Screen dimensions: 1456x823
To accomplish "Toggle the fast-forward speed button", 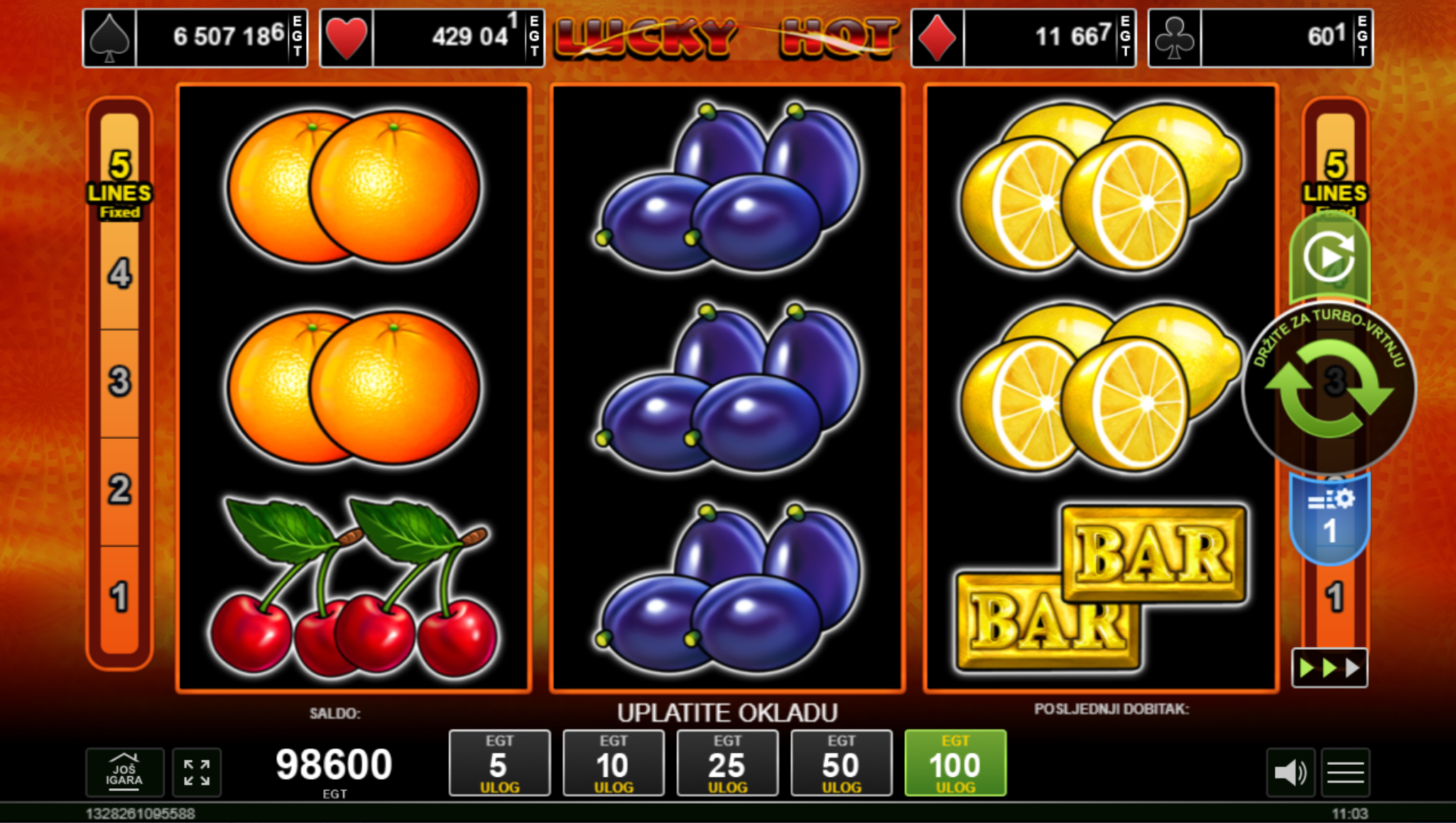I will (x=1330, y=667).
